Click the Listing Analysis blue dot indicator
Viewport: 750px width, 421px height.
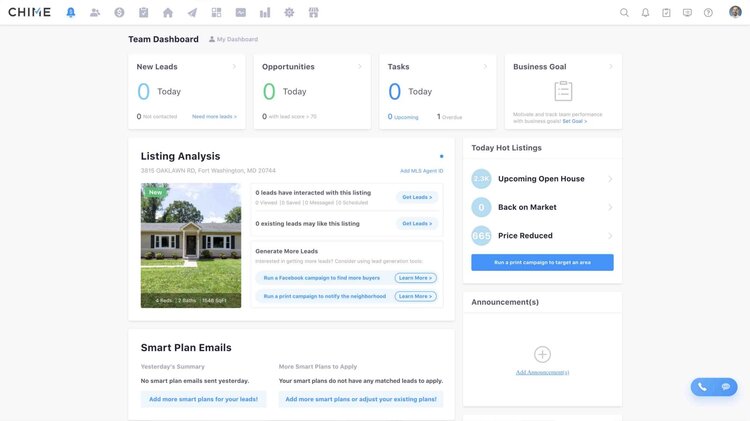click(x=441, y=156)
